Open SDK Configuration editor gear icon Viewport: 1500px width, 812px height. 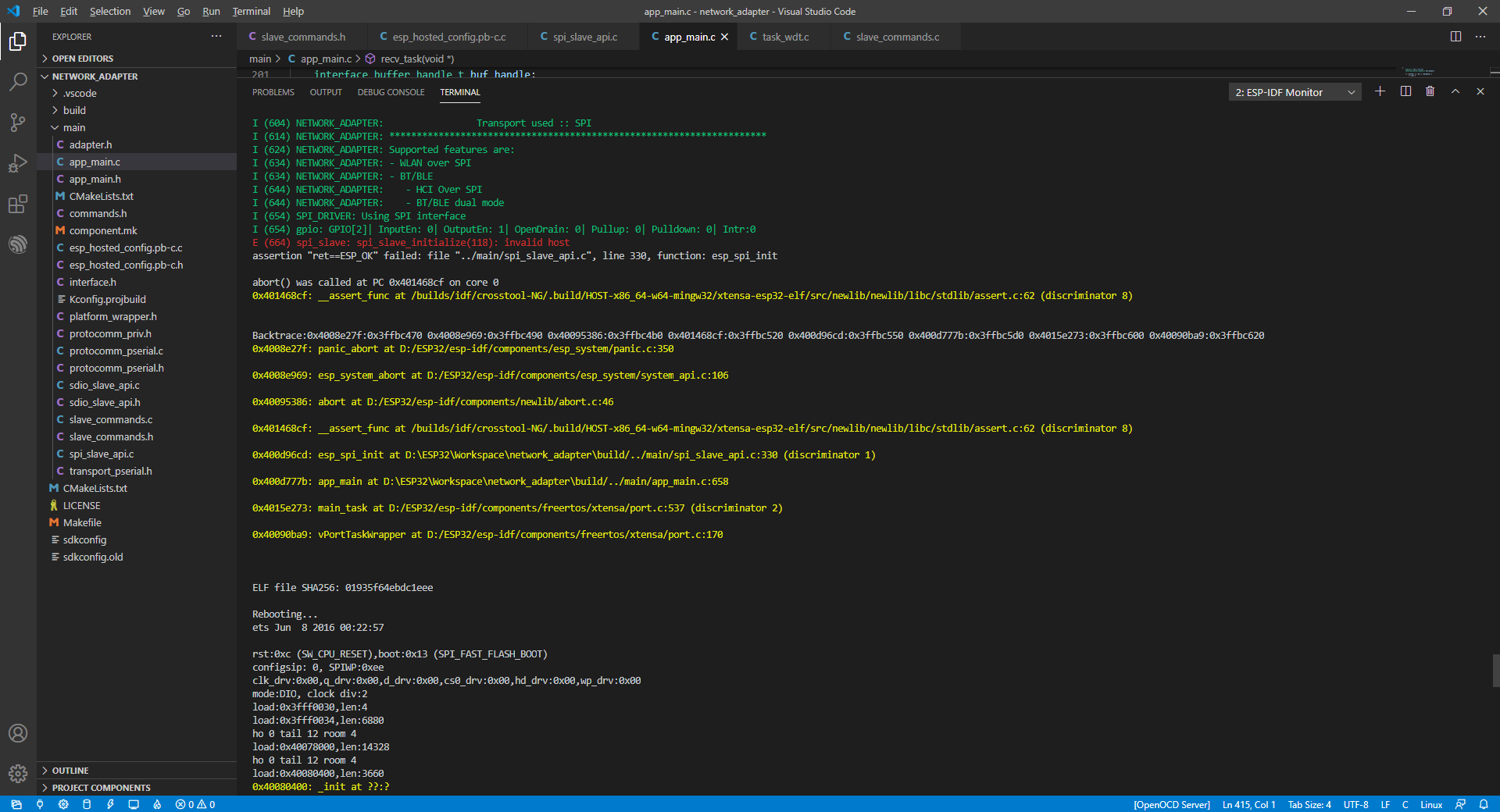[x=64, y=805]
